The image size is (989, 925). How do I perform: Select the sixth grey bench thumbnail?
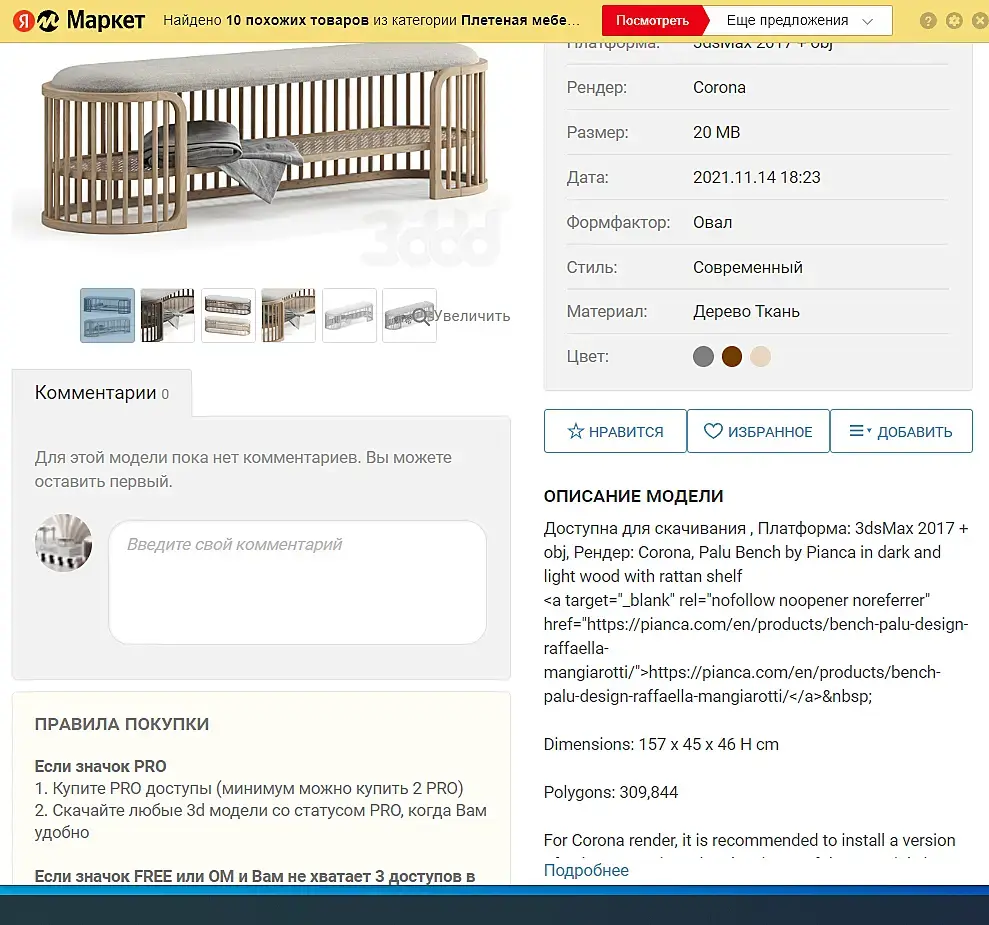[409, 315]
